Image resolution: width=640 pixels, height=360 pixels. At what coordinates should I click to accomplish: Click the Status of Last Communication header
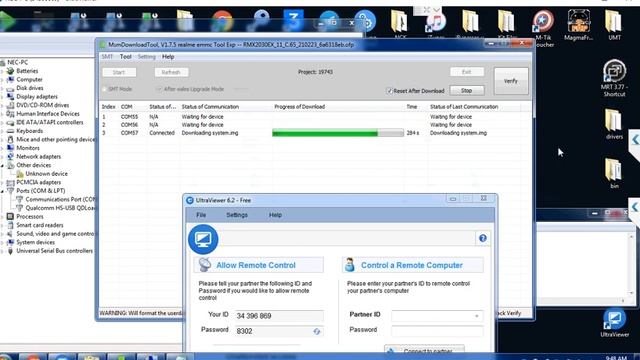click(464, 107)
